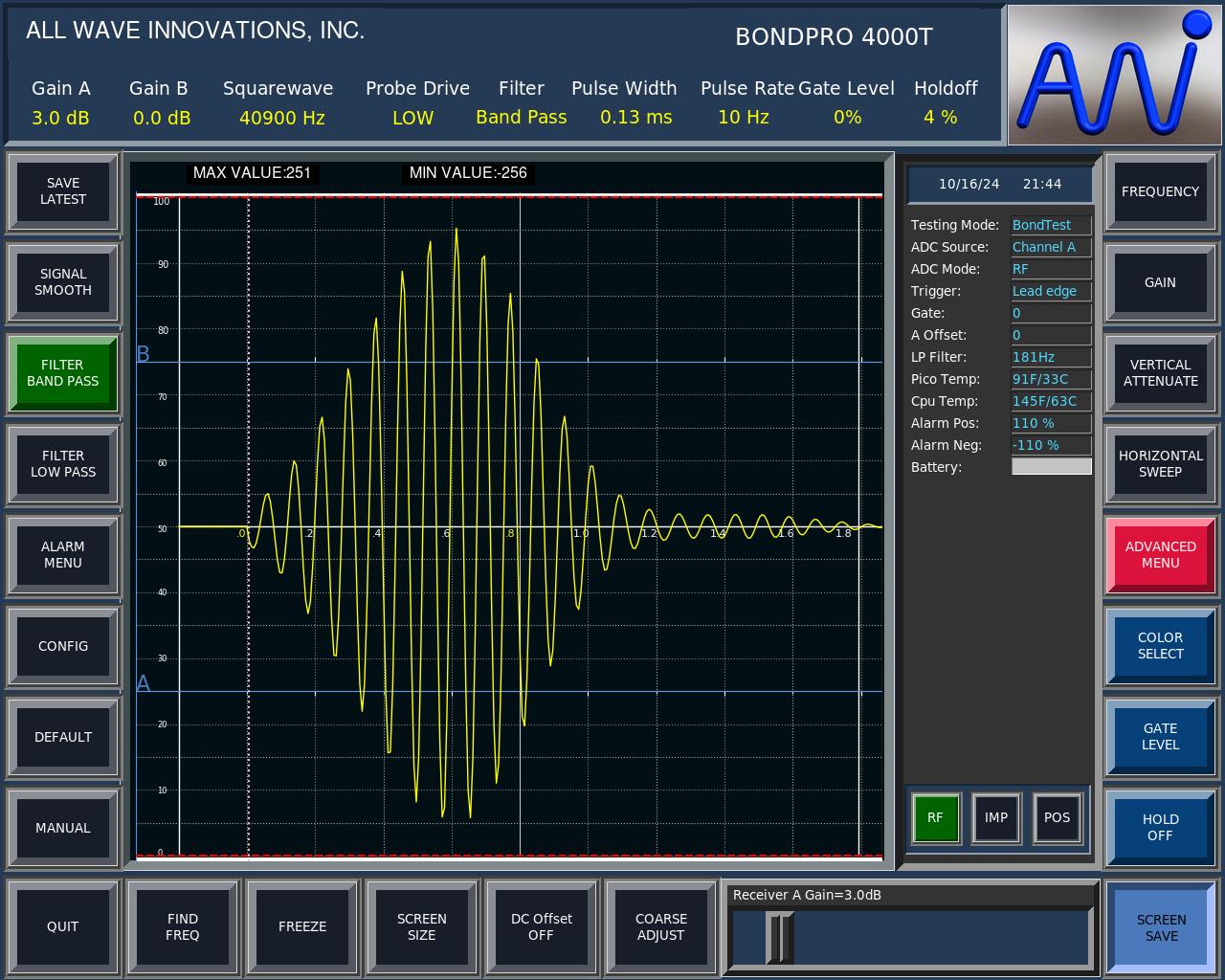The image size is (1225, 980).
Task: Open the ALARM MENU
Action: click(63, 555)
